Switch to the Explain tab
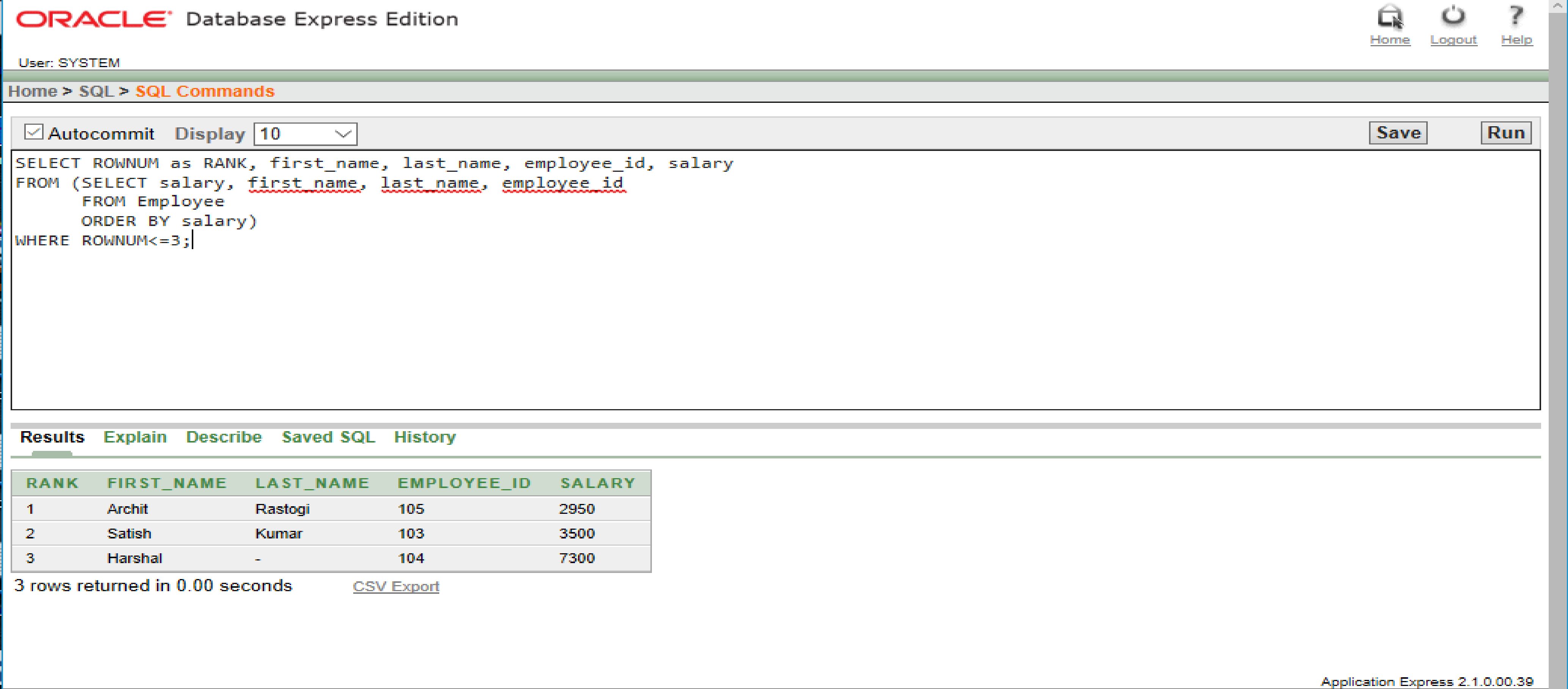This screenshot has width=1568, height=689. [135, 437]
